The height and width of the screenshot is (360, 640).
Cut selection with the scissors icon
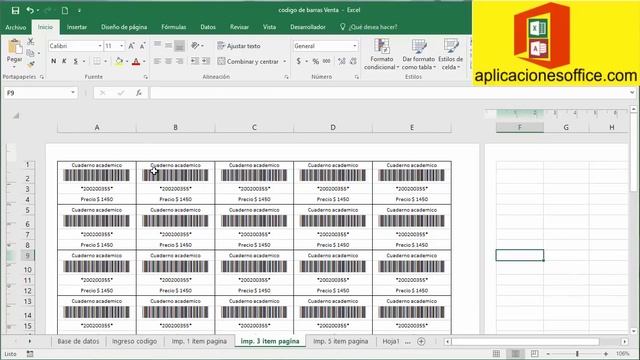(x=31, y=41)
